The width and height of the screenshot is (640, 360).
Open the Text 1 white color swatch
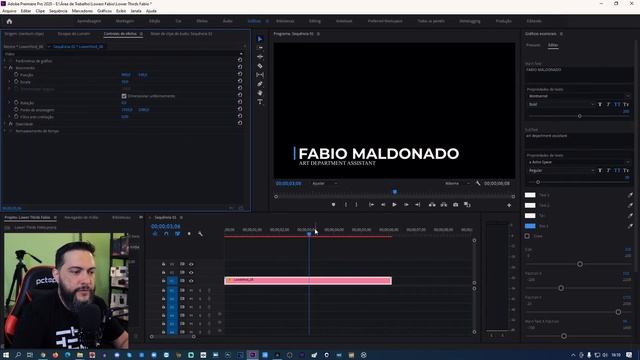pyautogui.click(x=530, y=195)
